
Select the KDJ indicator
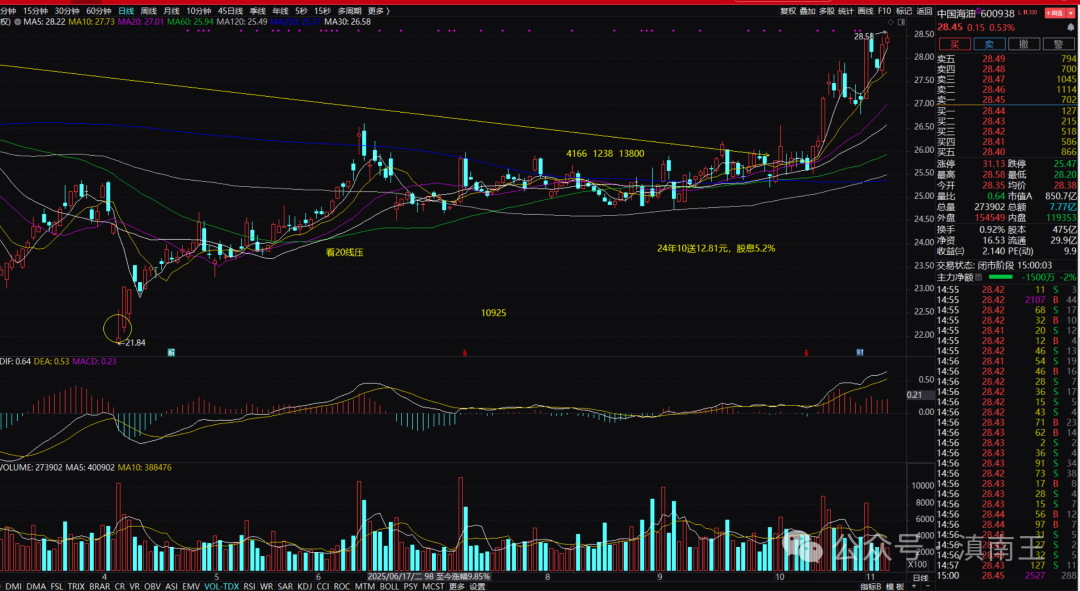pos(304,586)
